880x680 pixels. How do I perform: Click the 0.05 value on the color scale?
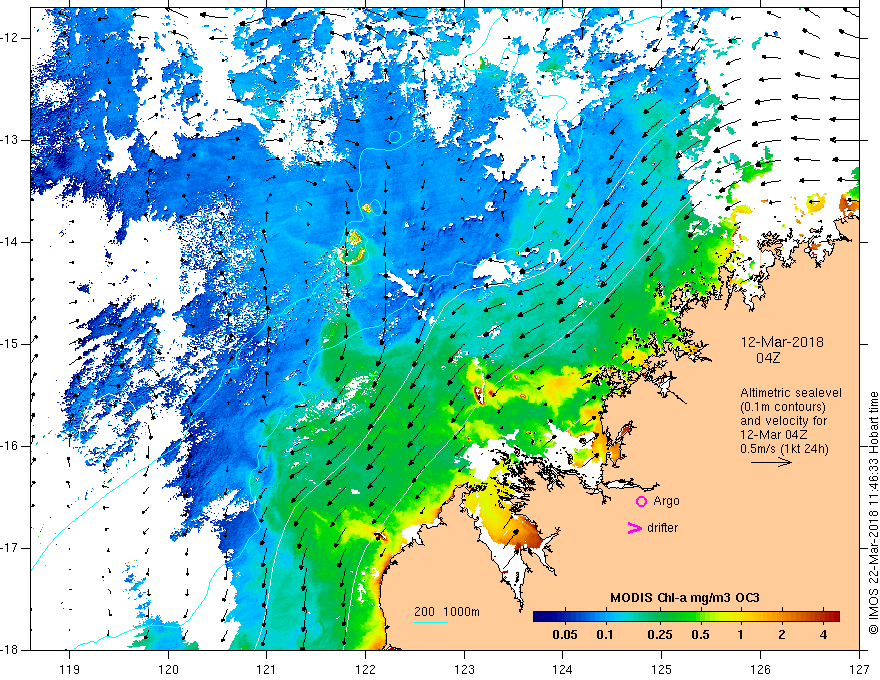565,635
